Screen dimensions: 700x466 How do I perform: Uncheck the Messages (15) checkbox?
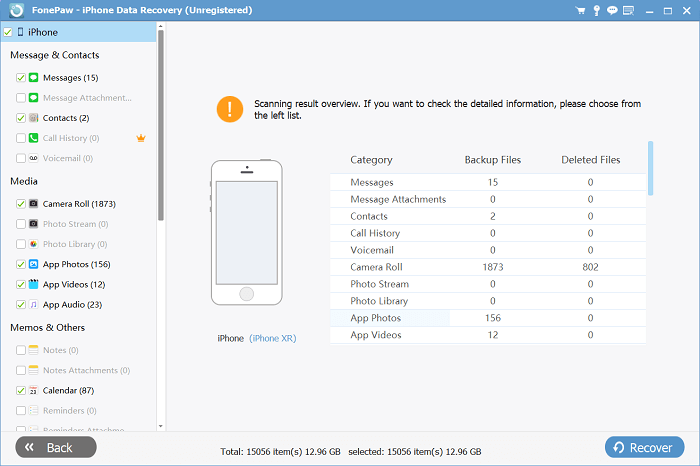click(21, 78)
